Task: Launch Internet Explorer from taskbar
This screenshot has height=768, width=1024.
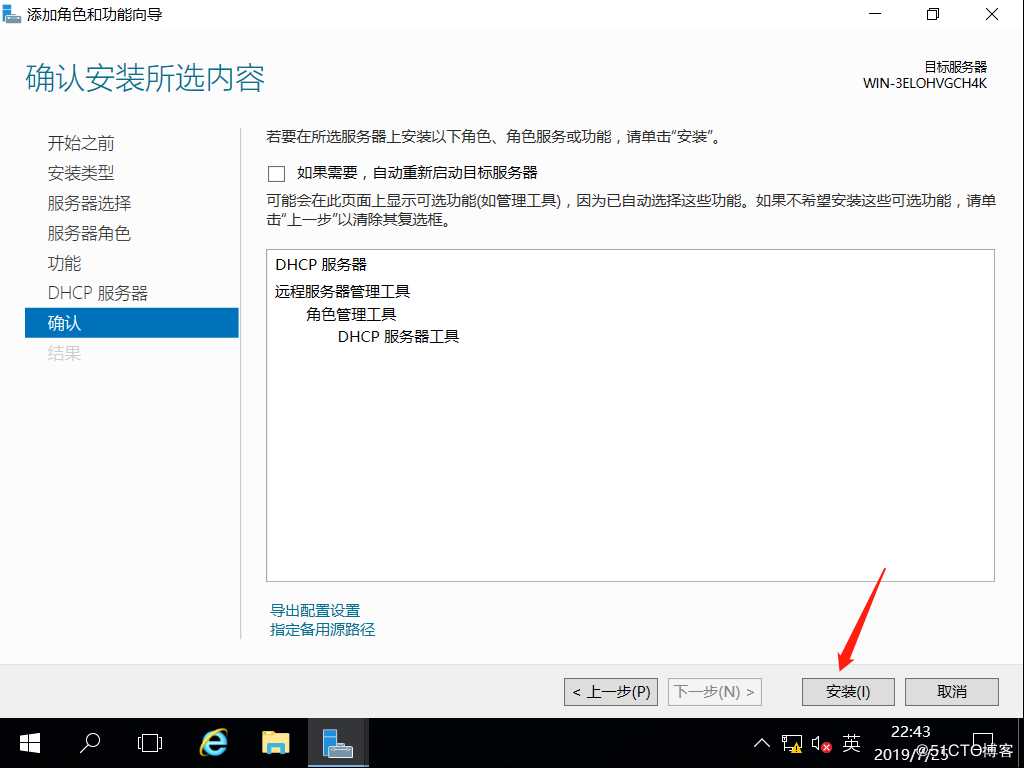Action: [x=214, y=743]
